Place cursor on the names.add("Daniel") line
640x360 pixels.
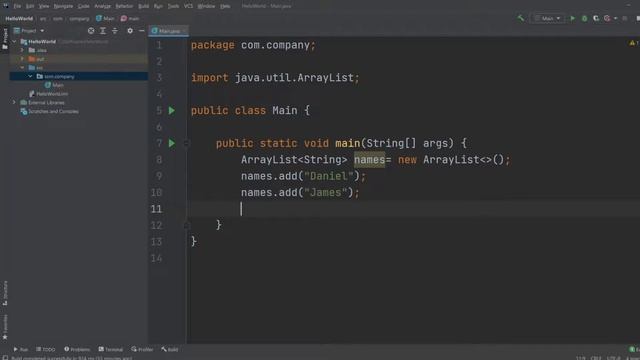tap(303, 176)
